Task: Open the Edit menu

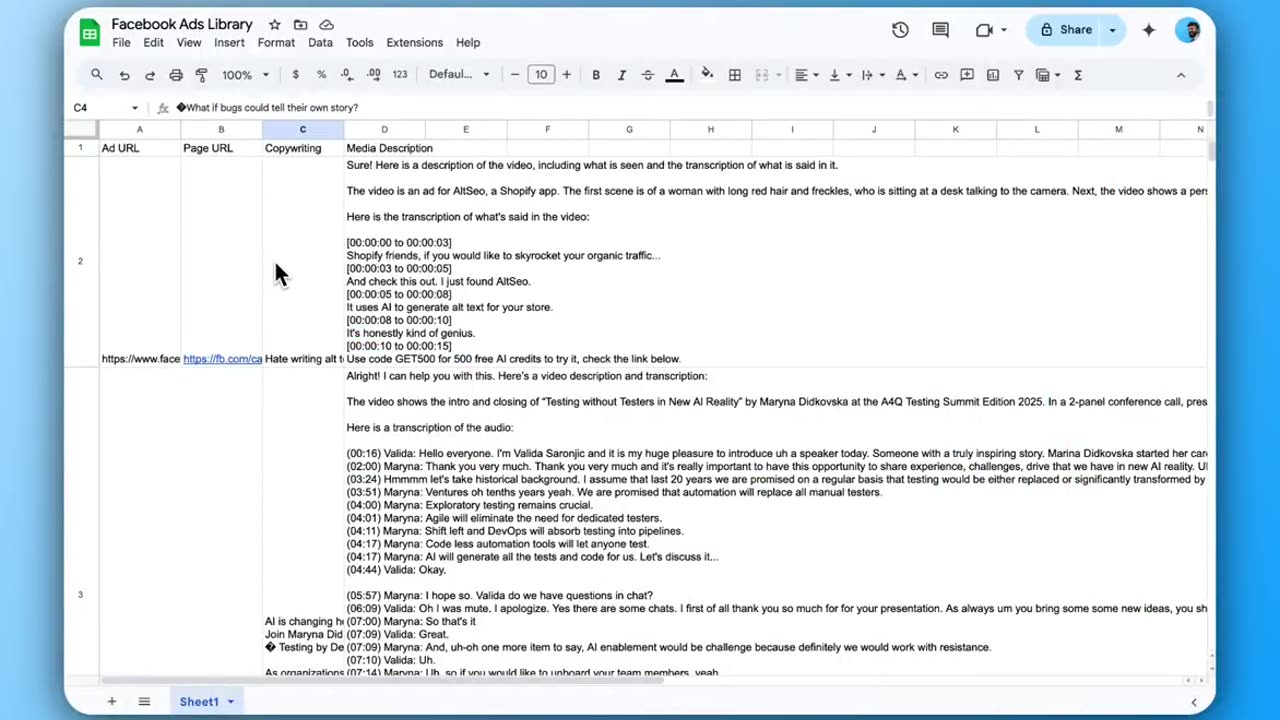Action: 153,43
